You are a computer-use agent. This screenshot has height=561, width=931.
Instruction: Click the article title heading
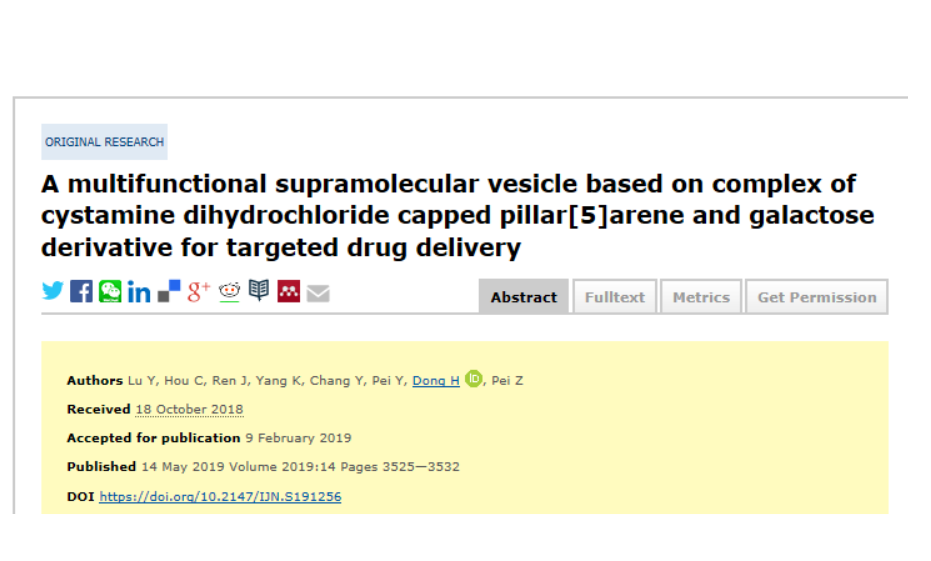(449, 215)
